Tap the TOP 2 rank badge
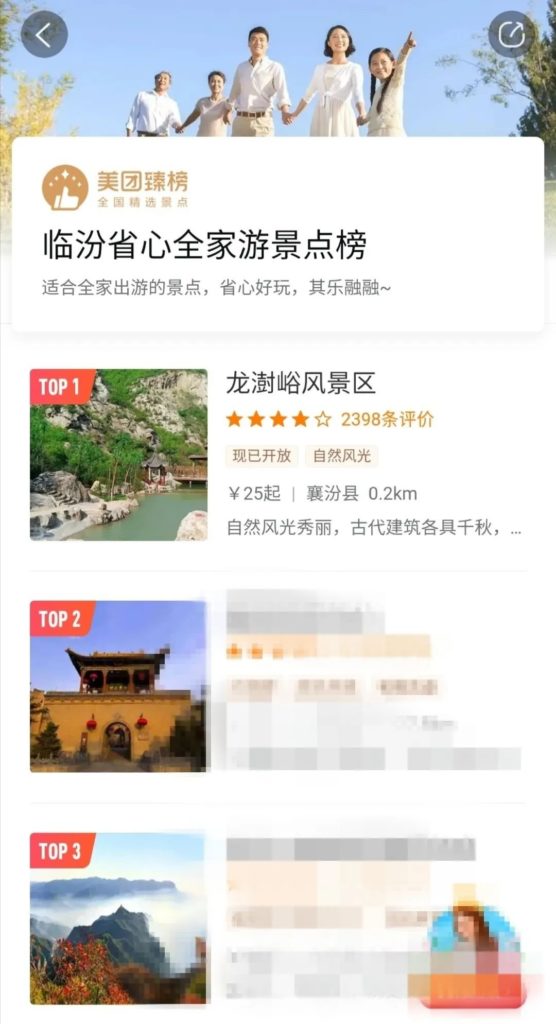 pos(61,618)
